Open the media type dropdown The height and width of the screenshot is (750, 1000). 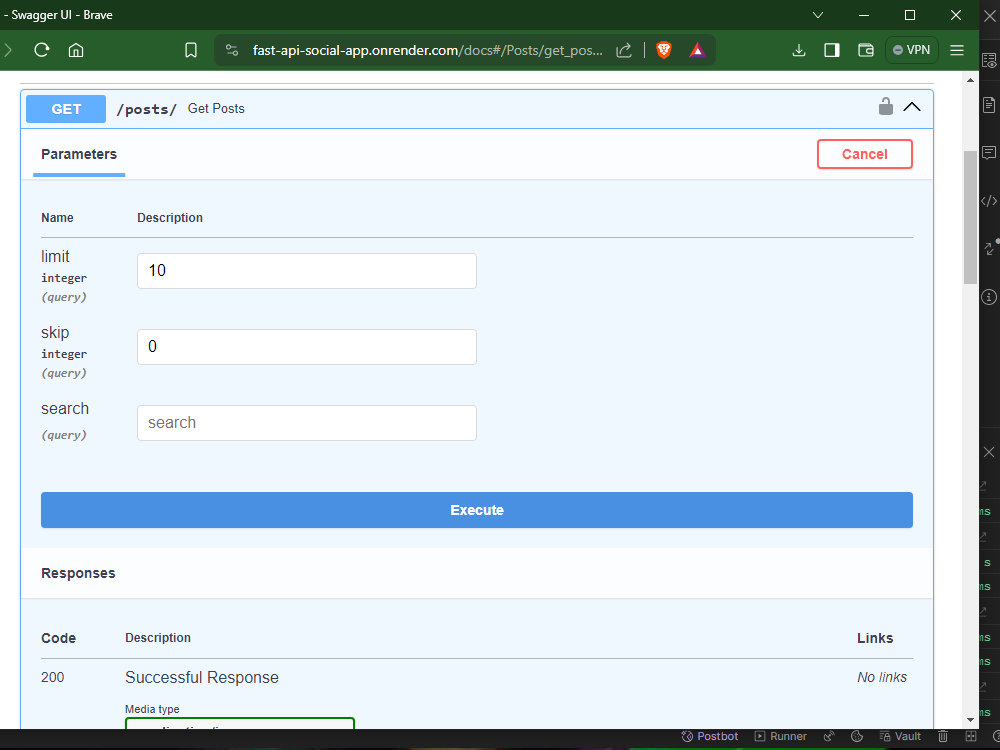240,723
